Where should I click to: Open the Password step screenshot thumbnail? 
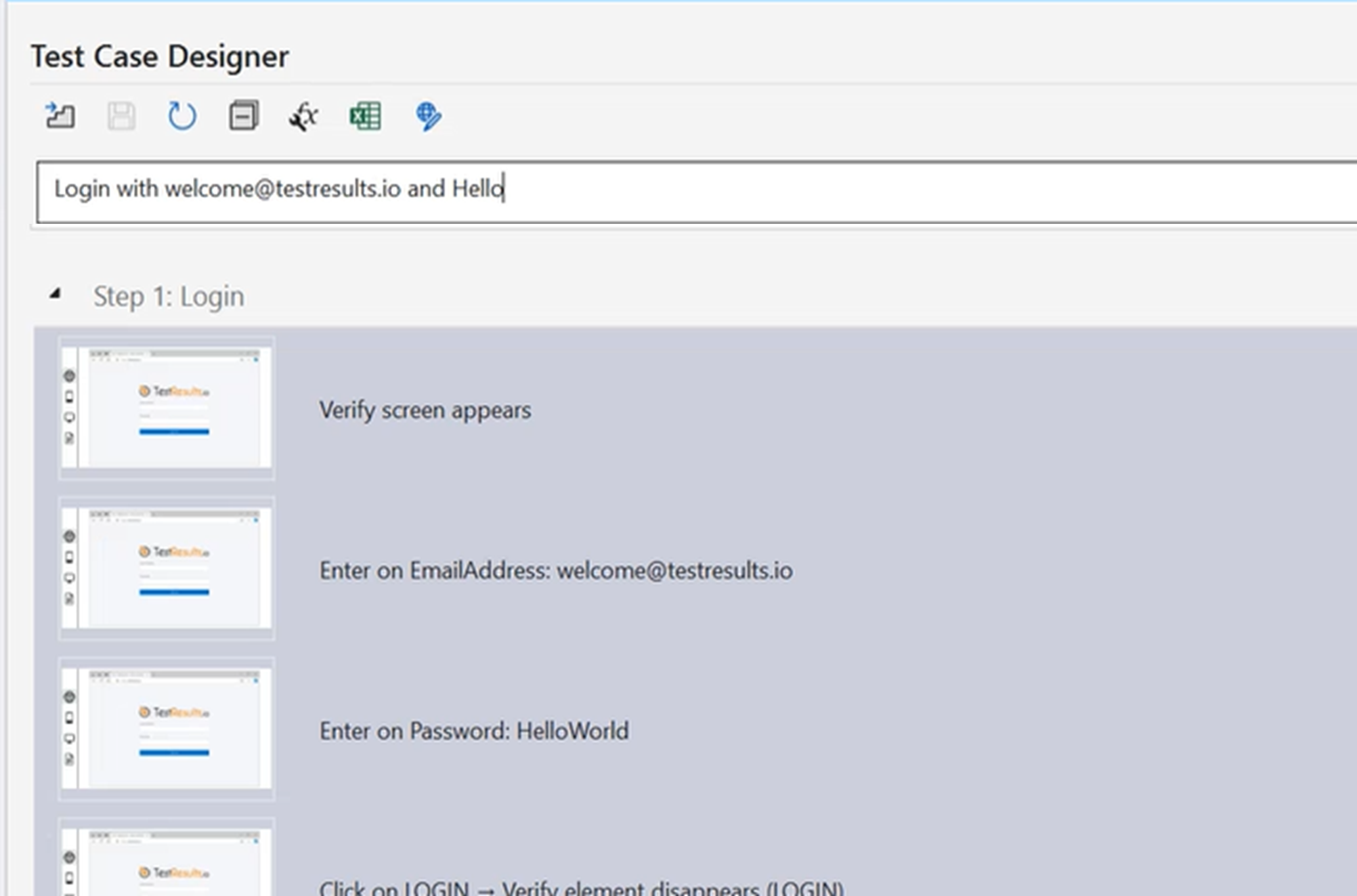(x=166, y=729)
